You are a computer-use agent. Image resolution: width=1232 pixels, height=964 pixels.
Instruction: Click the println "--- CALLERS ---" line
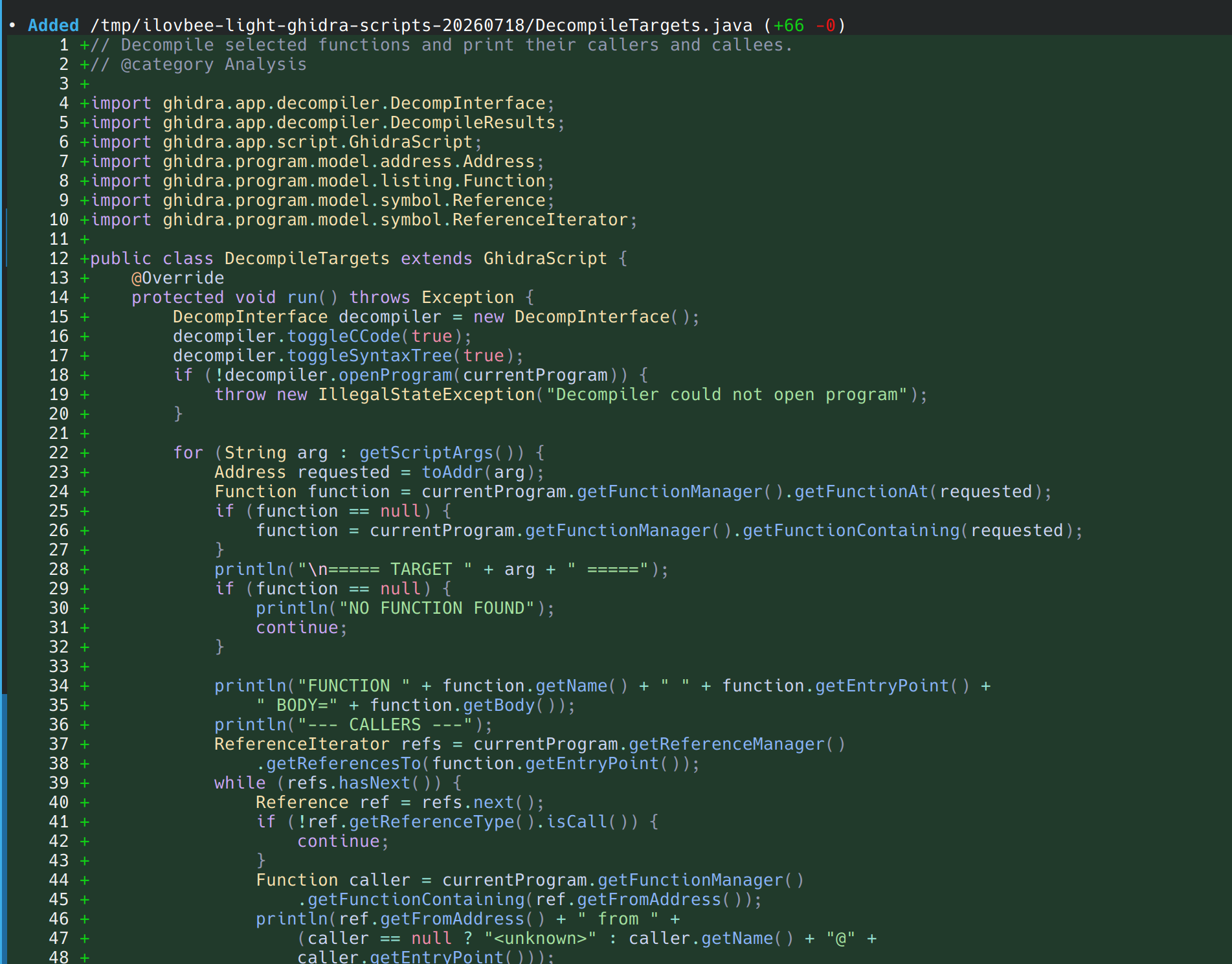pyautogui.click(x=353, y=724)
